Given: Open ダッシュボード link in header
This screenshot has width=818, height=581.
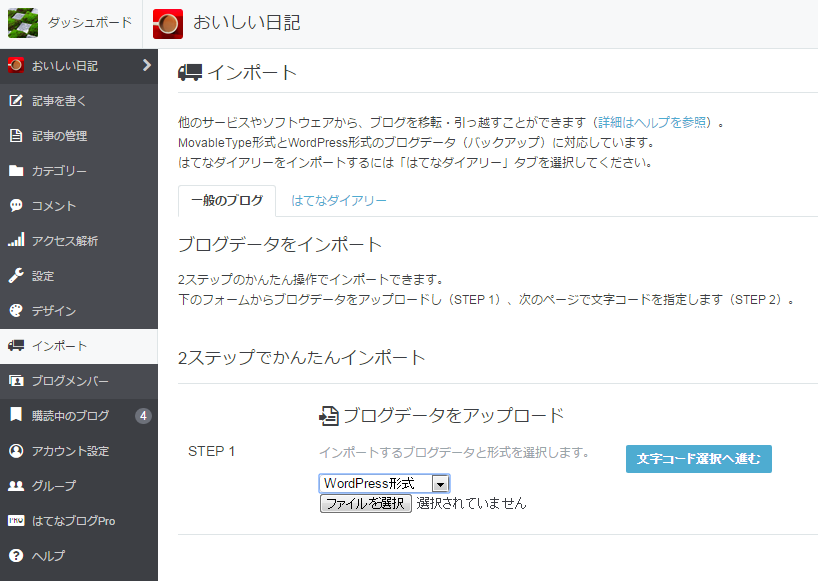Looking at the screenshot, I should pyautogui.click(x=90, y=23).
